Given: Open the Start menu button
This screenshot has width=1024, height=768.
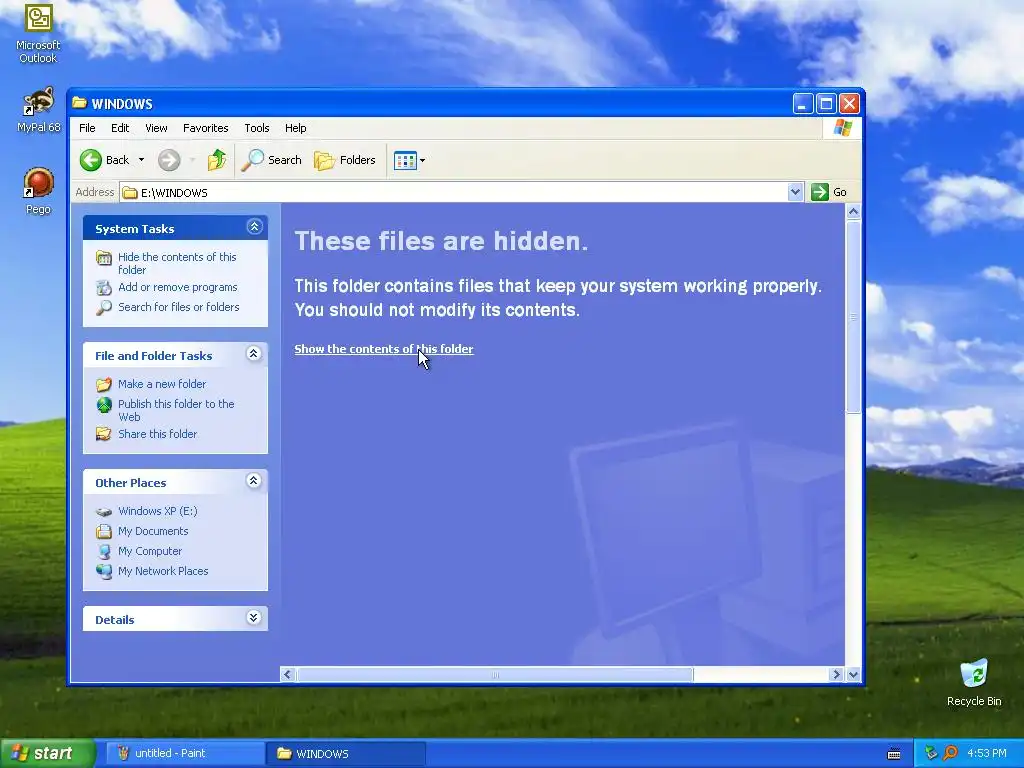Looking at the screenshot, I should click(x=47, y=754).
